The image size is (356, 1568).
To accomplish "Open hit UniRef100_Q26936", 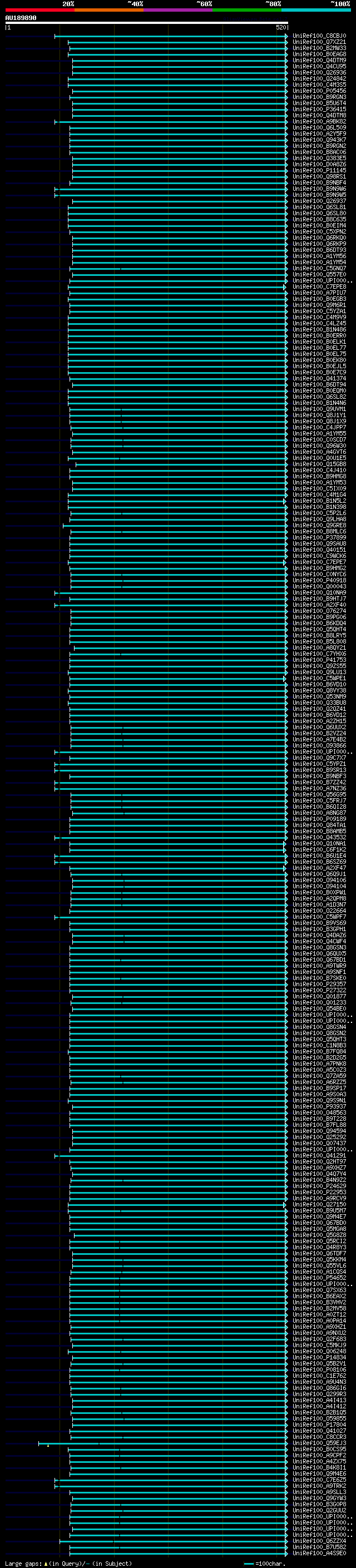I will (x=319, y=72).
